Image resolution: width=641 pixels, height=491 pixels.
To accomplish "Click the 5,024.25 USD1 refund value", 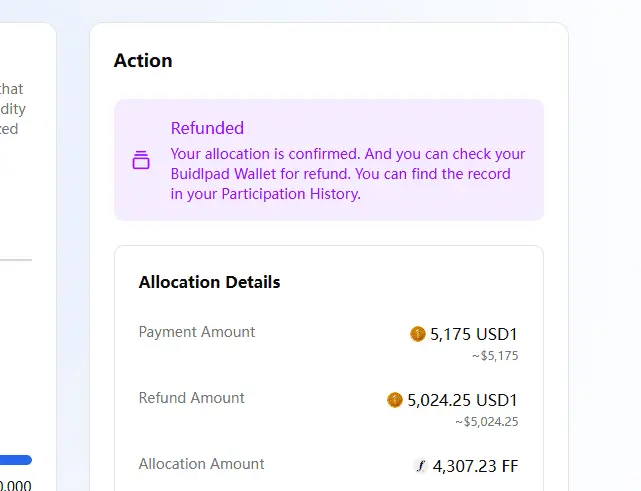I will point(462,400).
